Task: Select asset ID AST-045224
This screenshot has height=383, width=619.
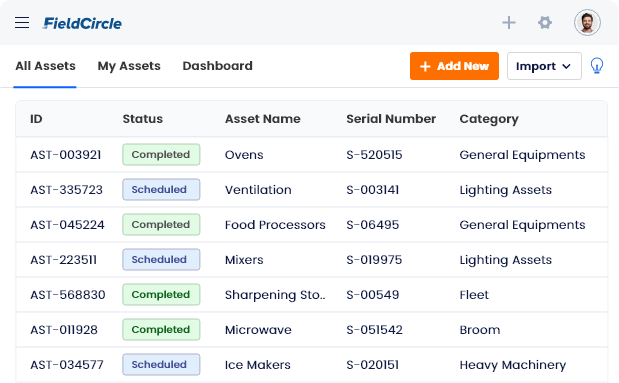Action: click(68, 225)
